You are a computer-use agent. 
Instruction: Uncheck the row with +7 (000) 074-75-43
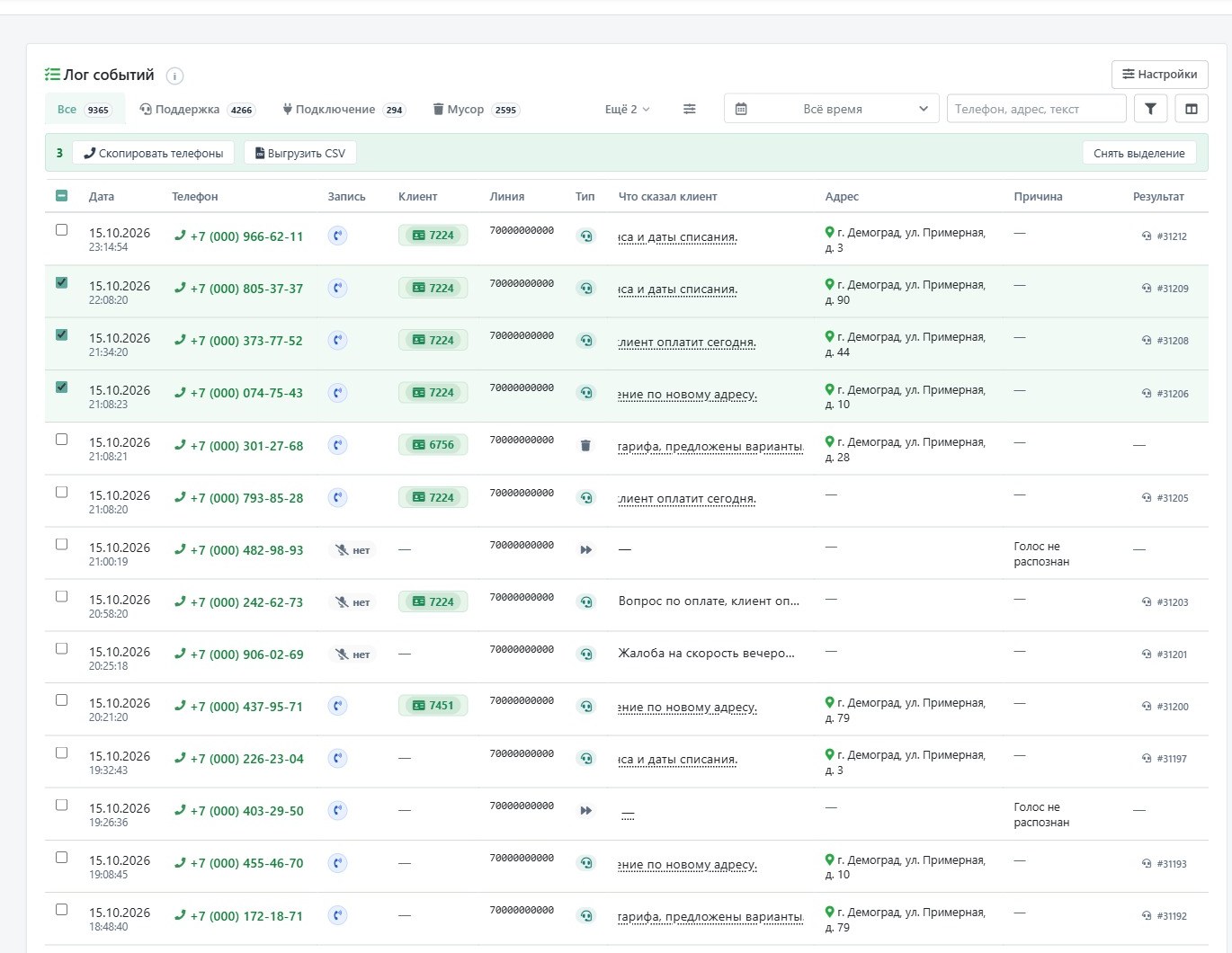(x=61, y=387)
